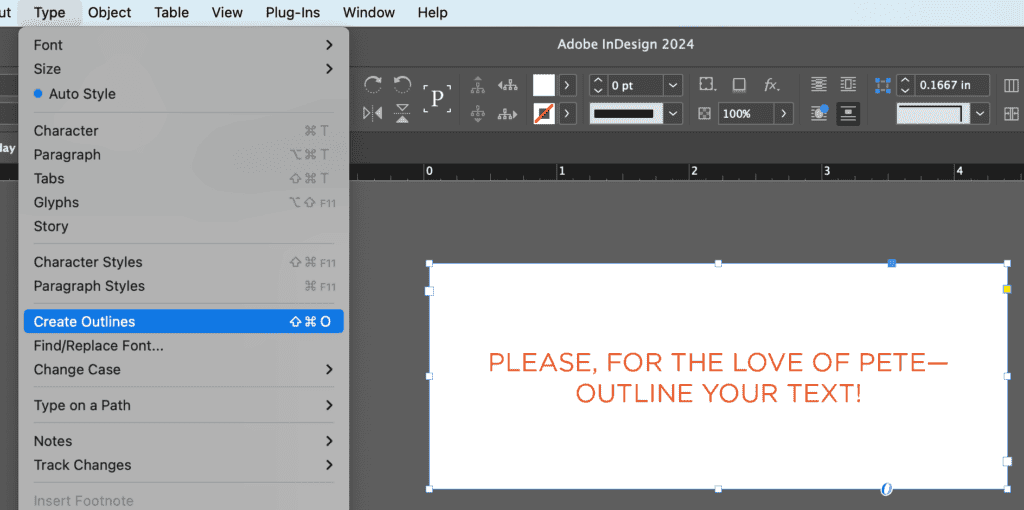Click the Select Previous Object icon
Screen dimensions: 1024x510
(x=507, y=85)
